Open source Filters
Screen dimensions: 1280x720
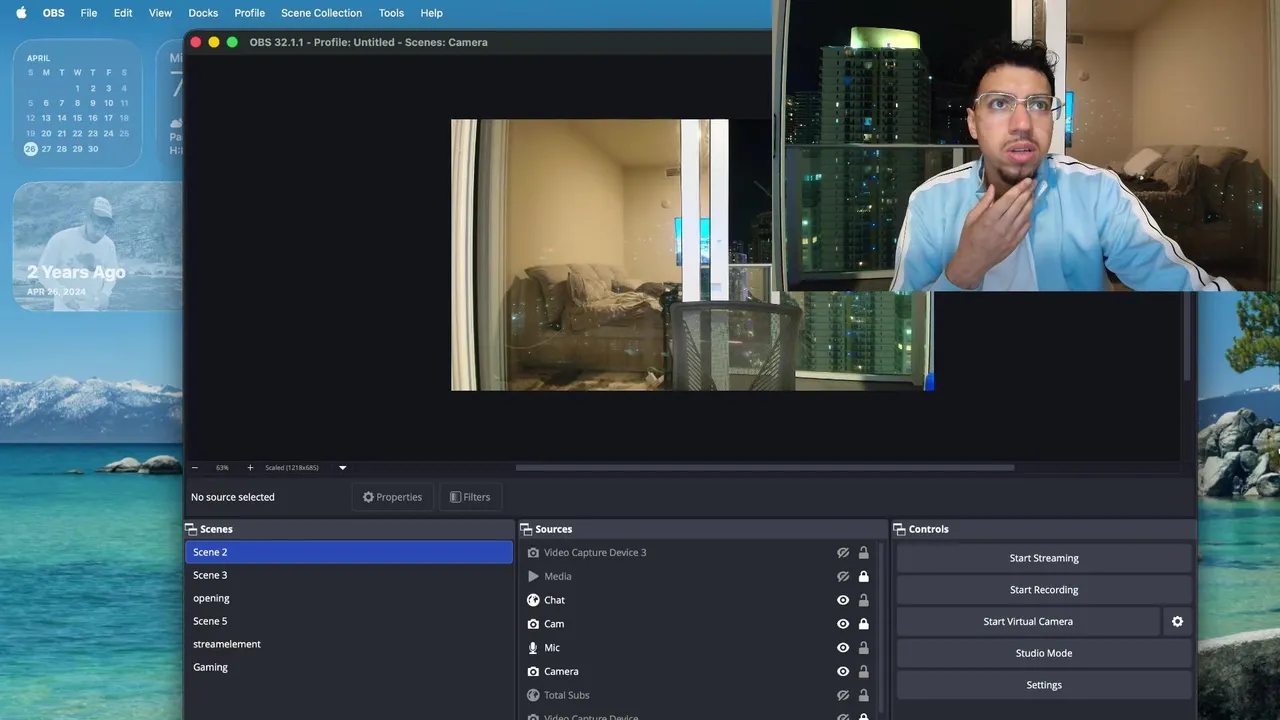[x=470, y=497]
